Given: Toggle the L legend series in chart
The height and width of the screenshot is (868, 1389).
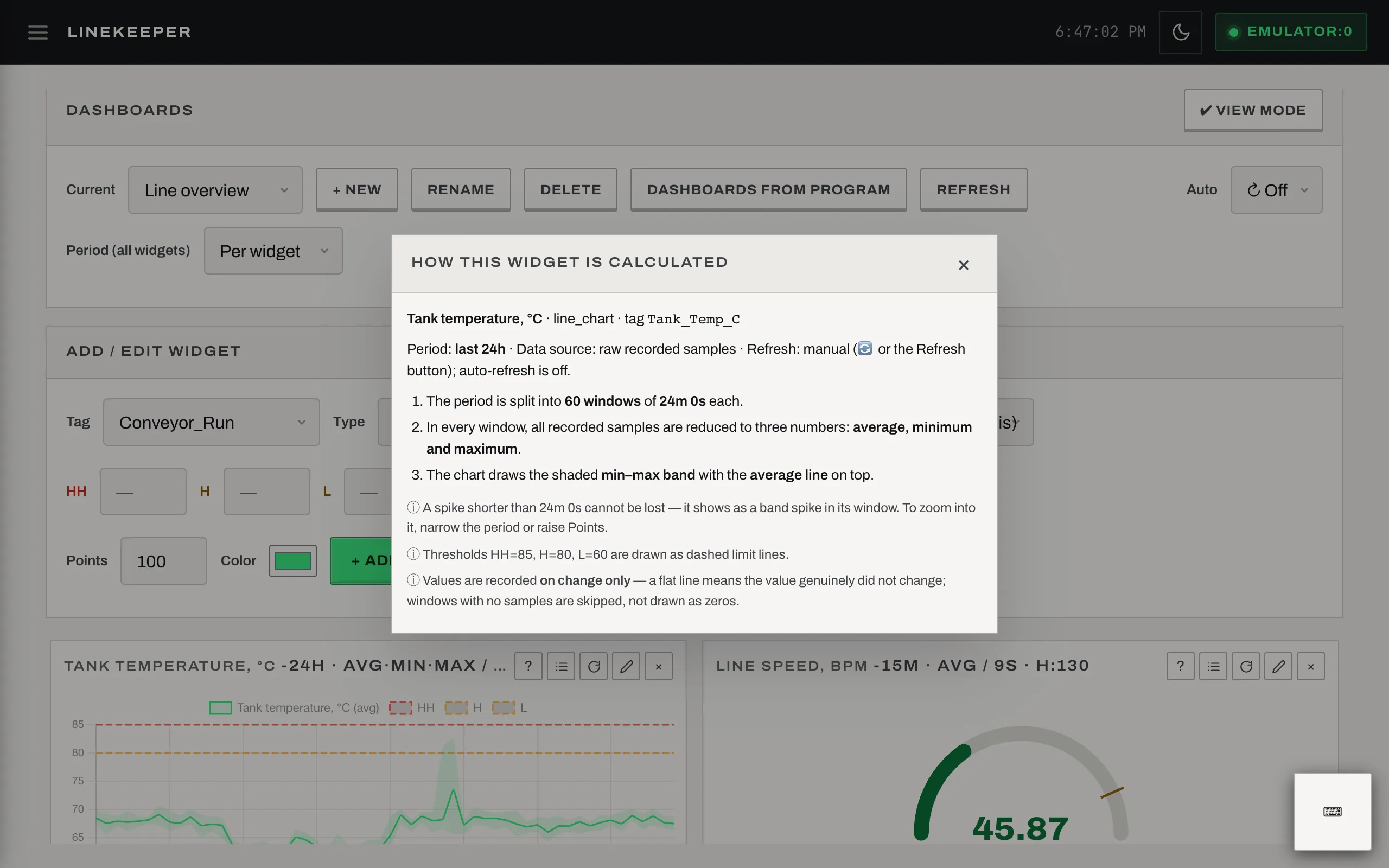Looking at the screenshot, I should pos(509,708).
